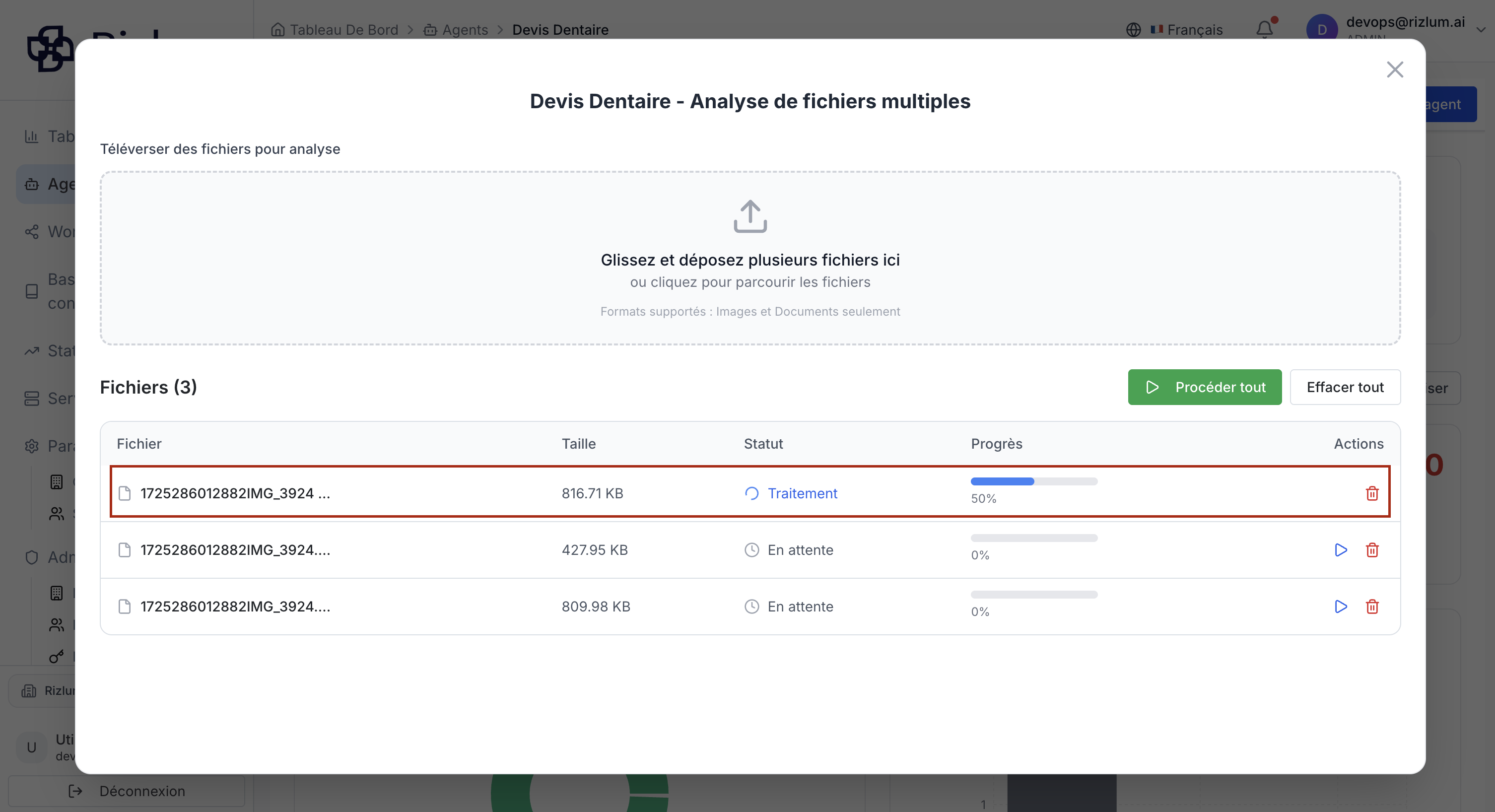Click '816.71 KB' size cell
Screen dimensions: 1495x812
tap(592, 493)
